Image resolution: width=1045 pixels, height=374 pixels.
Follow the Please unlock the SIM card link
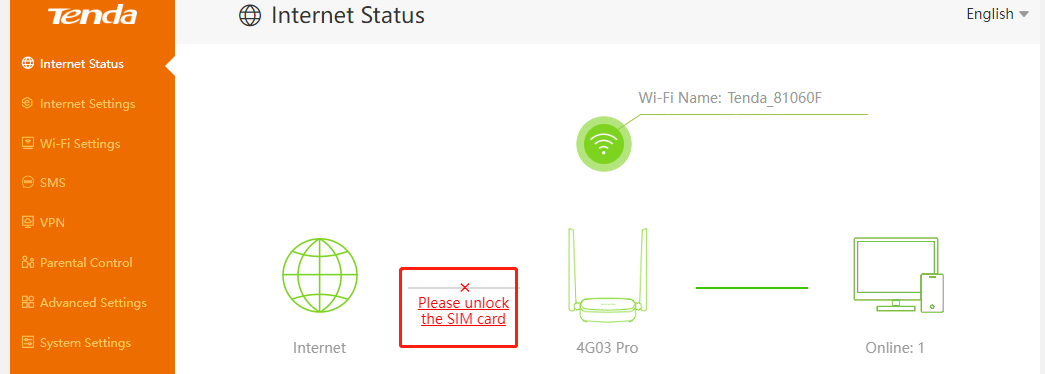[x=464, y=311]
